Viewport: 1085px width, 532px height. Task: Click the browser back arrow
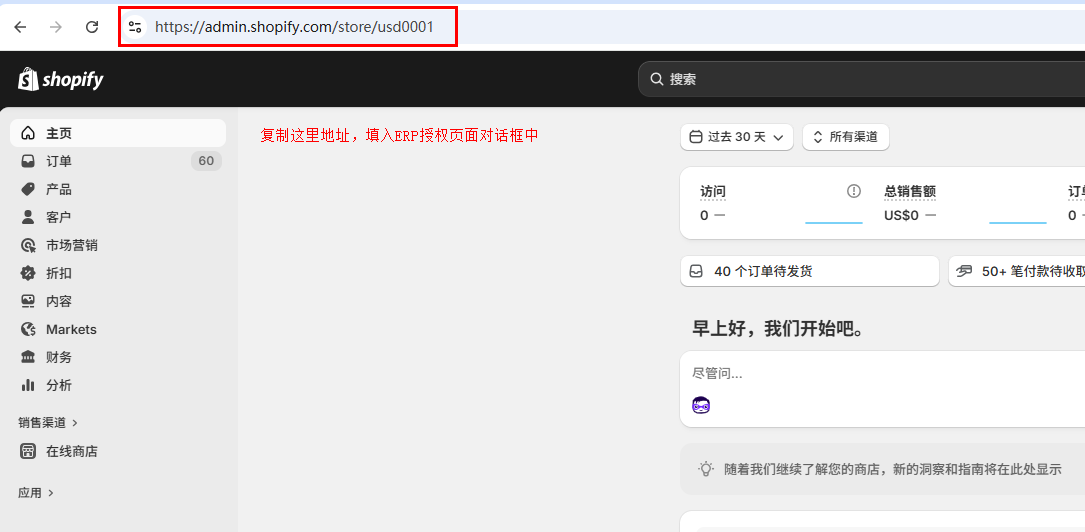click(x=20, y=27)
